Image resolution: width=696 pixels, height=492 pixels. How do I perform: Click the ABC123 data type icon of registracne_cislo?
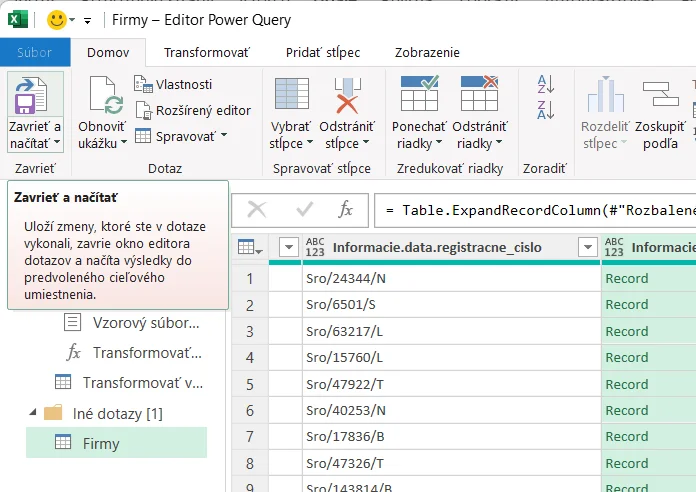[315, 247]
